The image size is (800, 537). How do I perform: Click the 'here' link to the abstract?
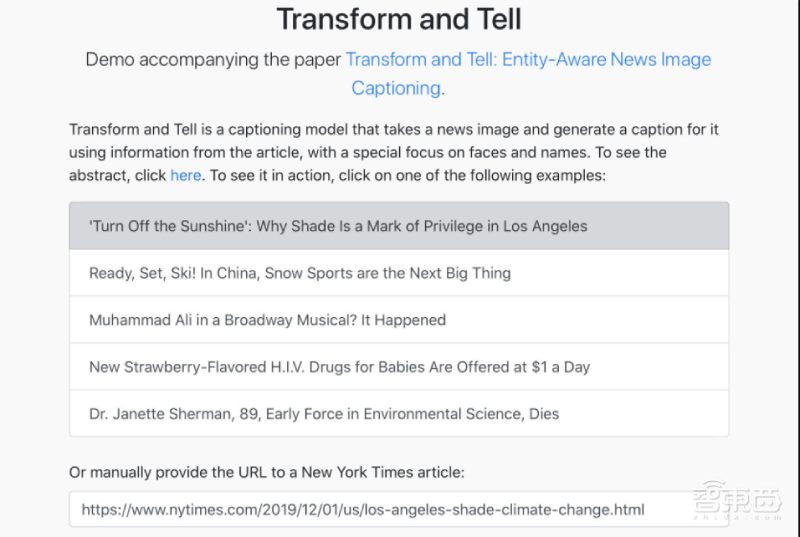point(185,176)
